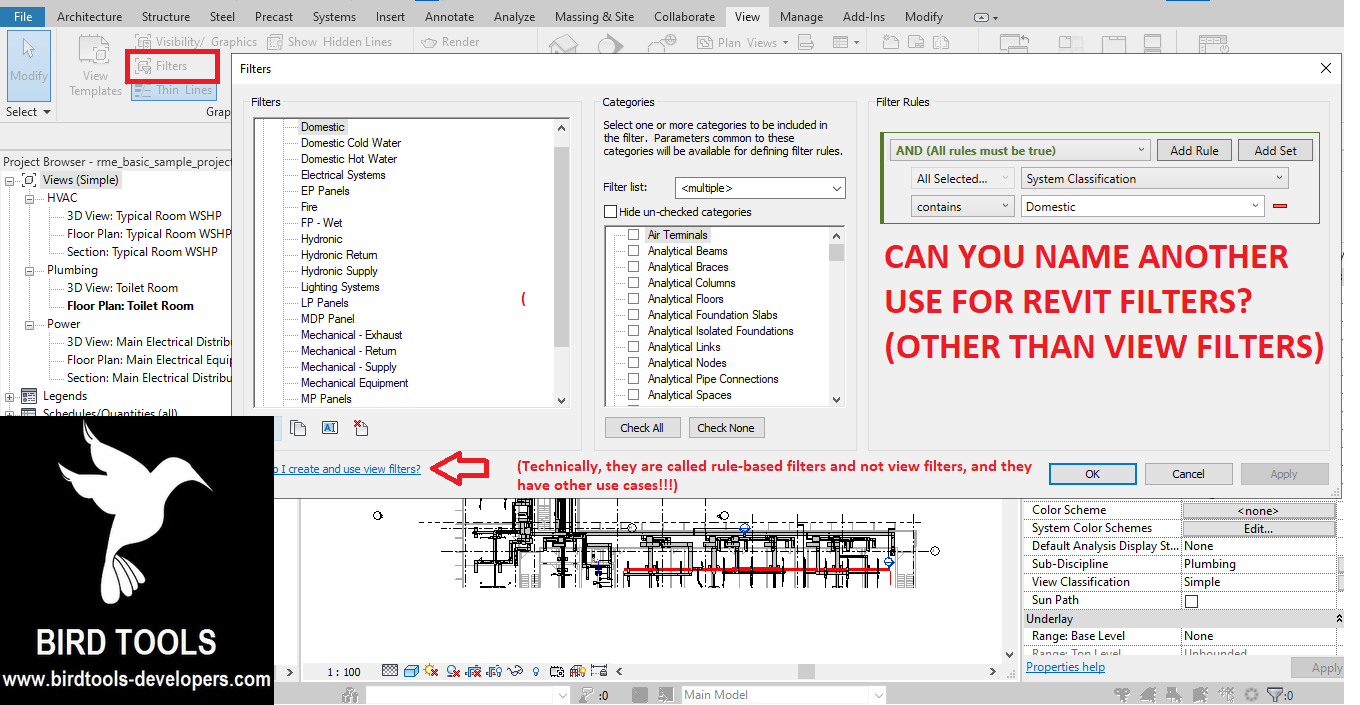Open Detail Level icon in view bar
Screen dimensions: 1360x705
[x=390, y=670]
